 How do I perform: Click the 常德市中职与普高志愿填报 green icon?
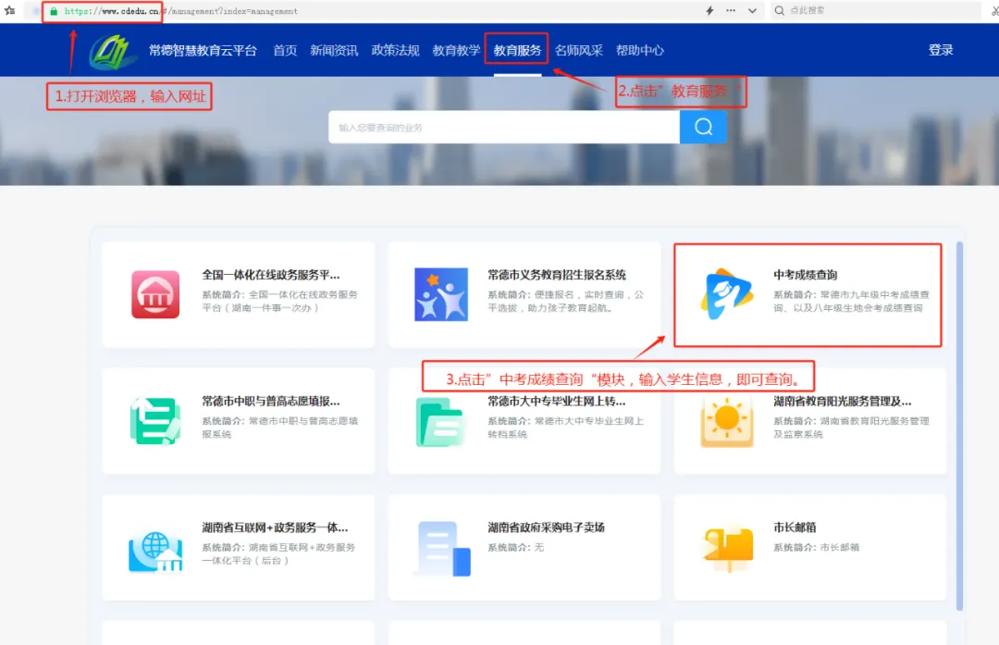[155, 421]
